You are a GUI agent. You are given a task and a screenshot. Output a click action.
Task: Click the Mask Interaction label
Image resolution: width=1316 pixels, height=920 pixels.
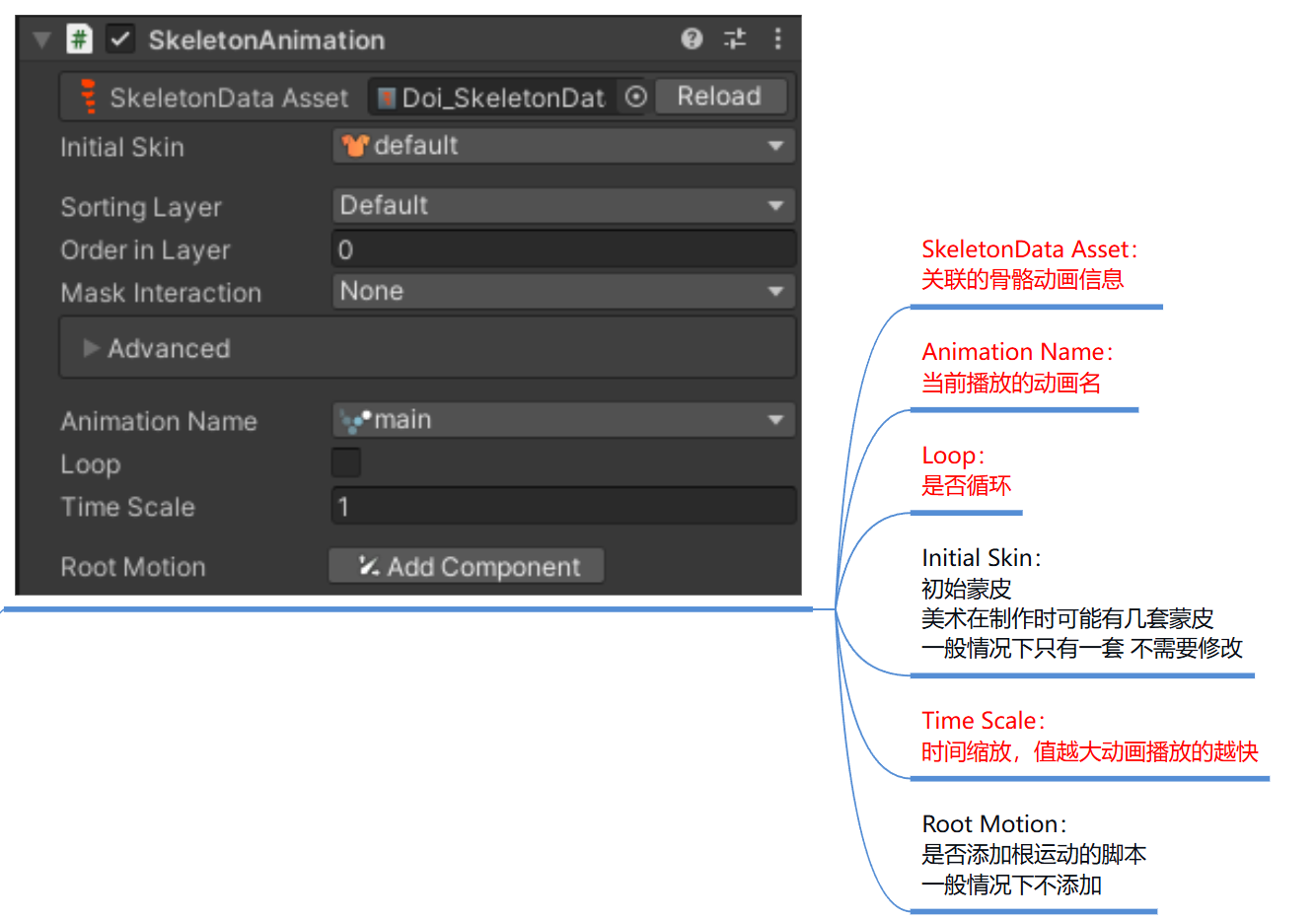coord(161,293)
